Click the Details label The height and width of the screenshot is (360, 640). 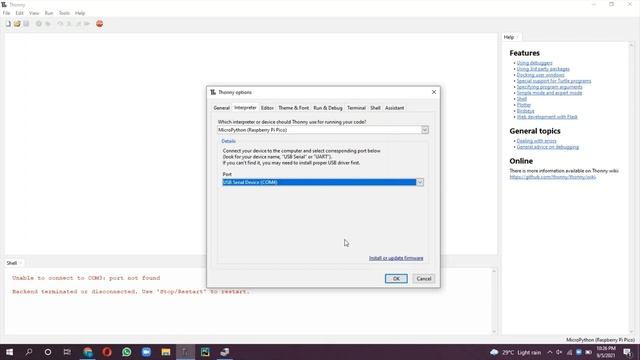point(229,141)
